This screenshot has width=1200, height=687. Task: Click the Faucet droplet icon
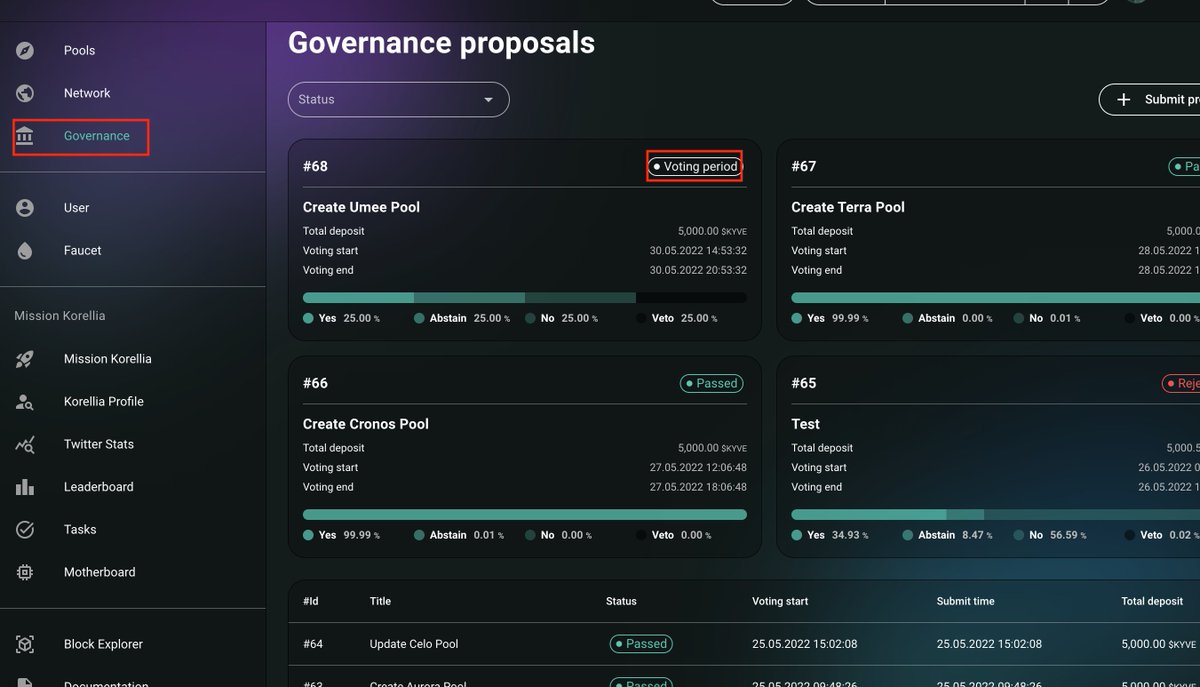[x=25, y=251]
